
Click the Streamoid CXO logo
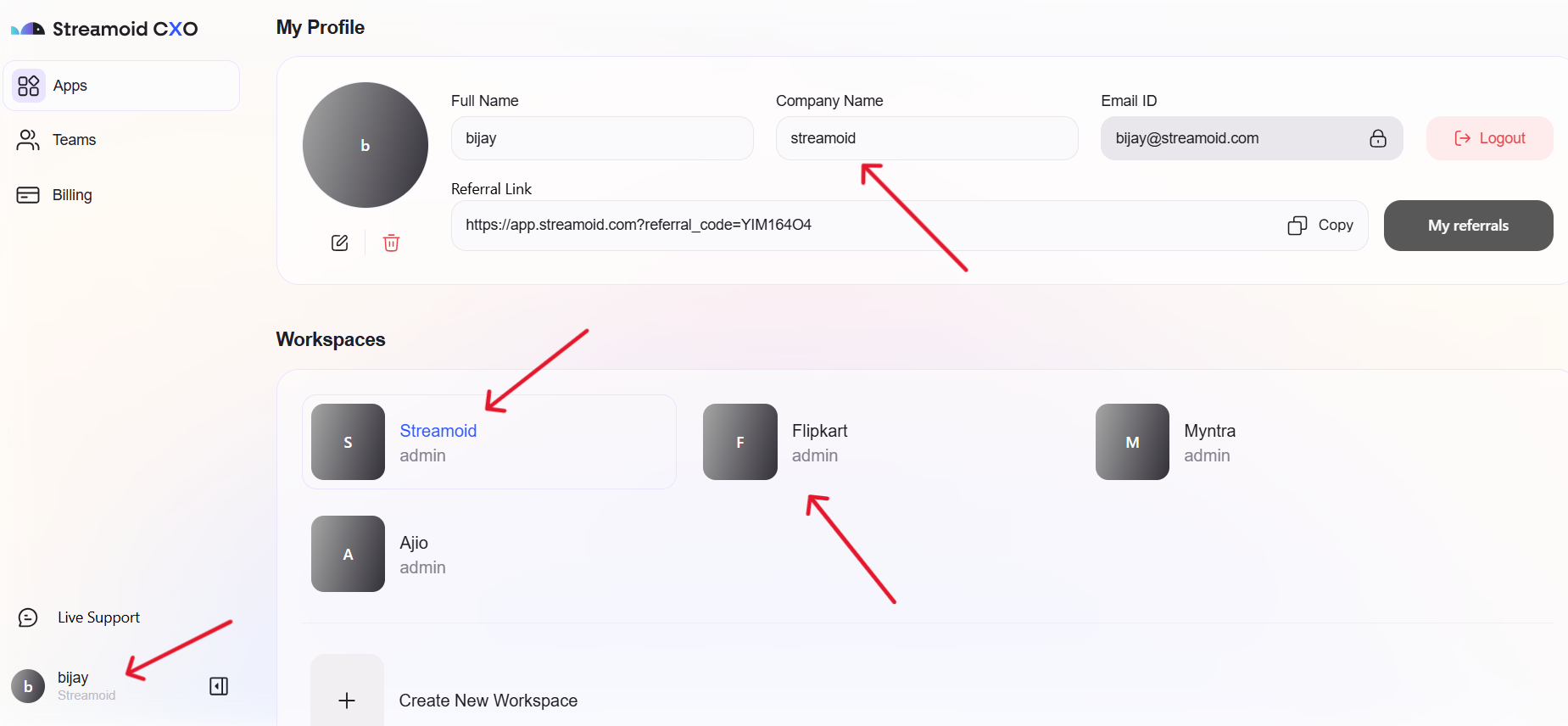(x=104, y=29)
